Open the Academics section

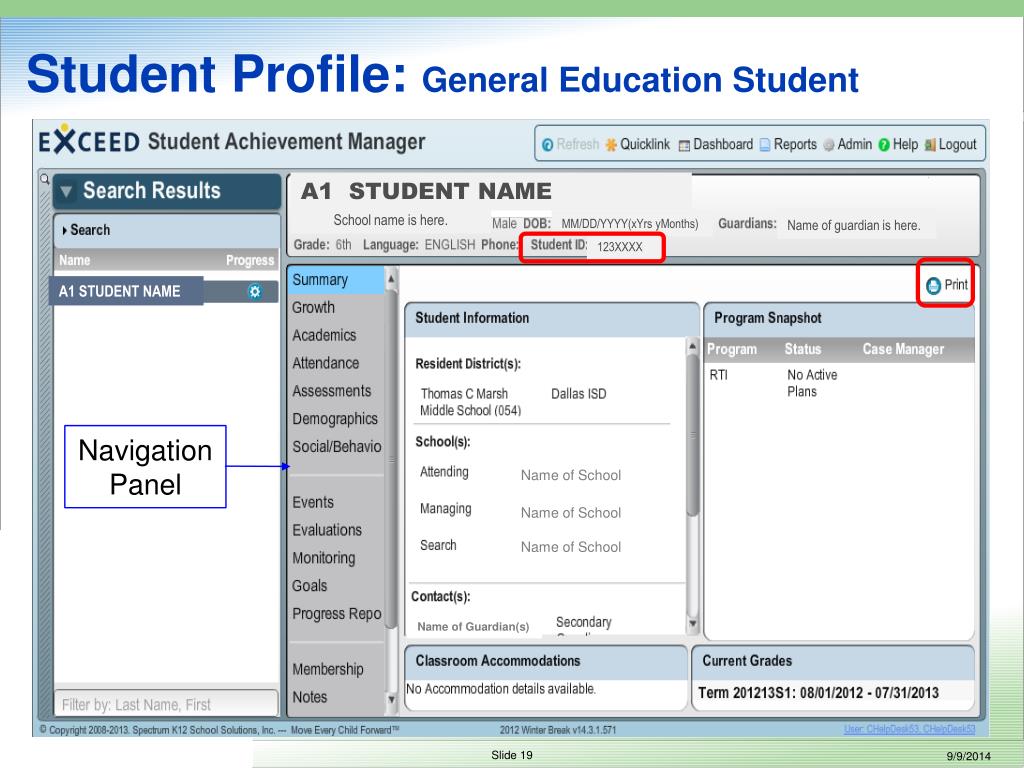[324, 335]
